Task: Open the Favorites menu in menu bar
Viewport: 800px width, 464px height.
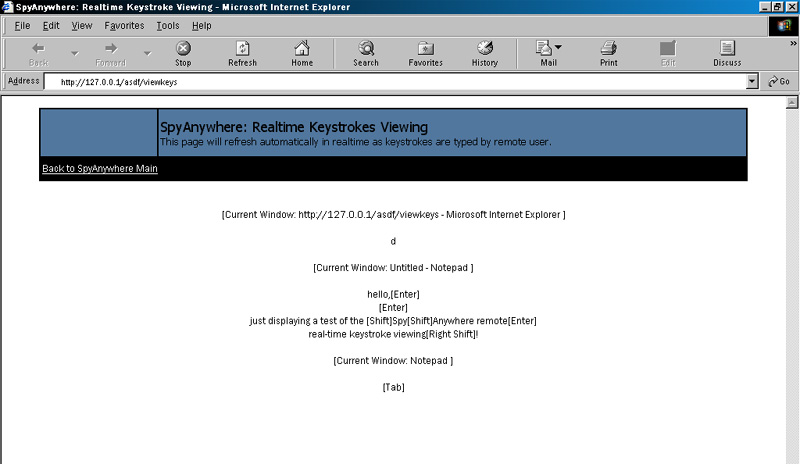Action: (124, 25)
